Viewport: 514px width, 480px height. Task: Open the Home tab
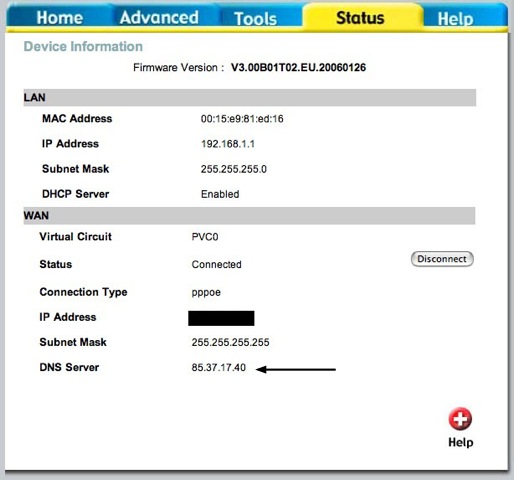click(x=60, y=18)
